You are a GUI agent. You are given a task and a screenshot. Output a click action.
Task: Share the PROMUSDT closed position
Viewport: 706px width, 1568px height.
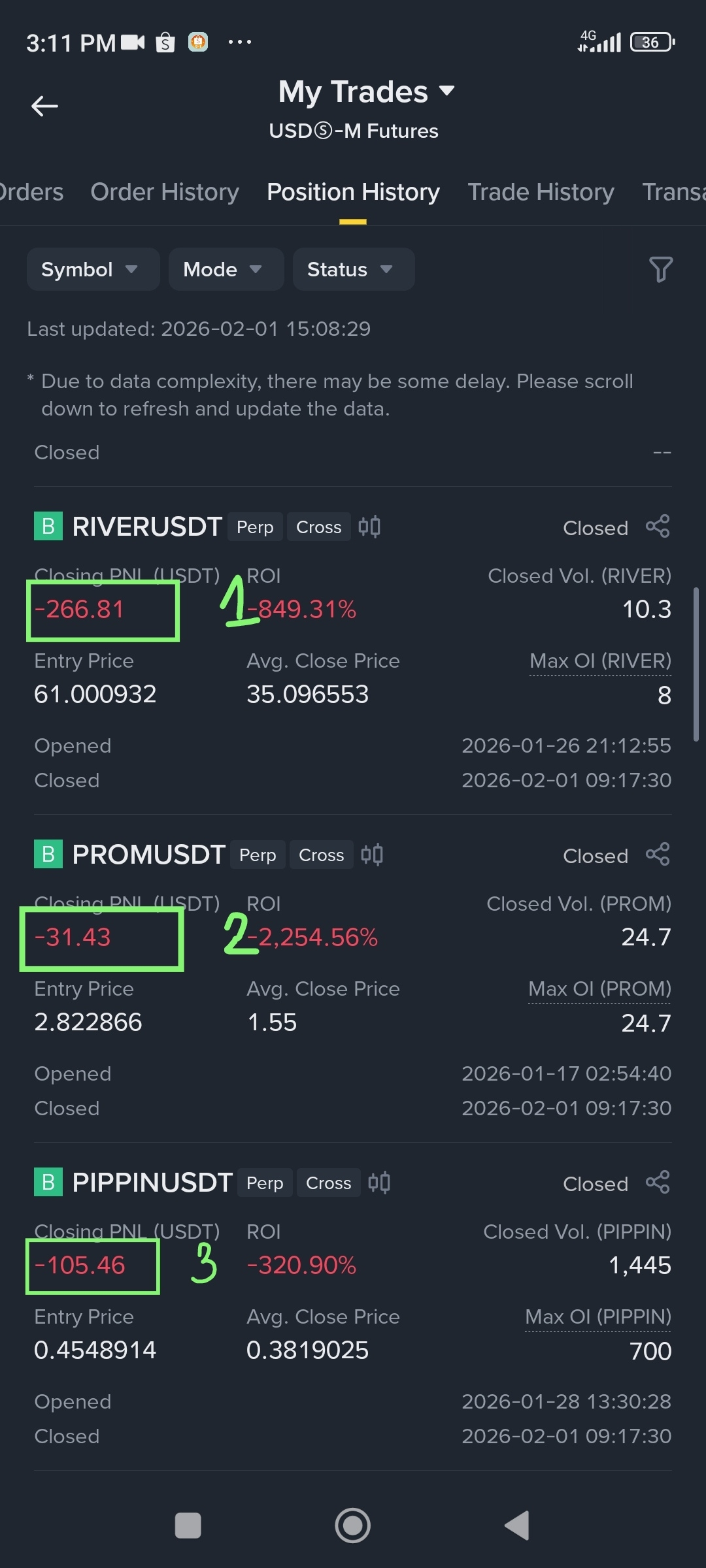tap(658, 855)
